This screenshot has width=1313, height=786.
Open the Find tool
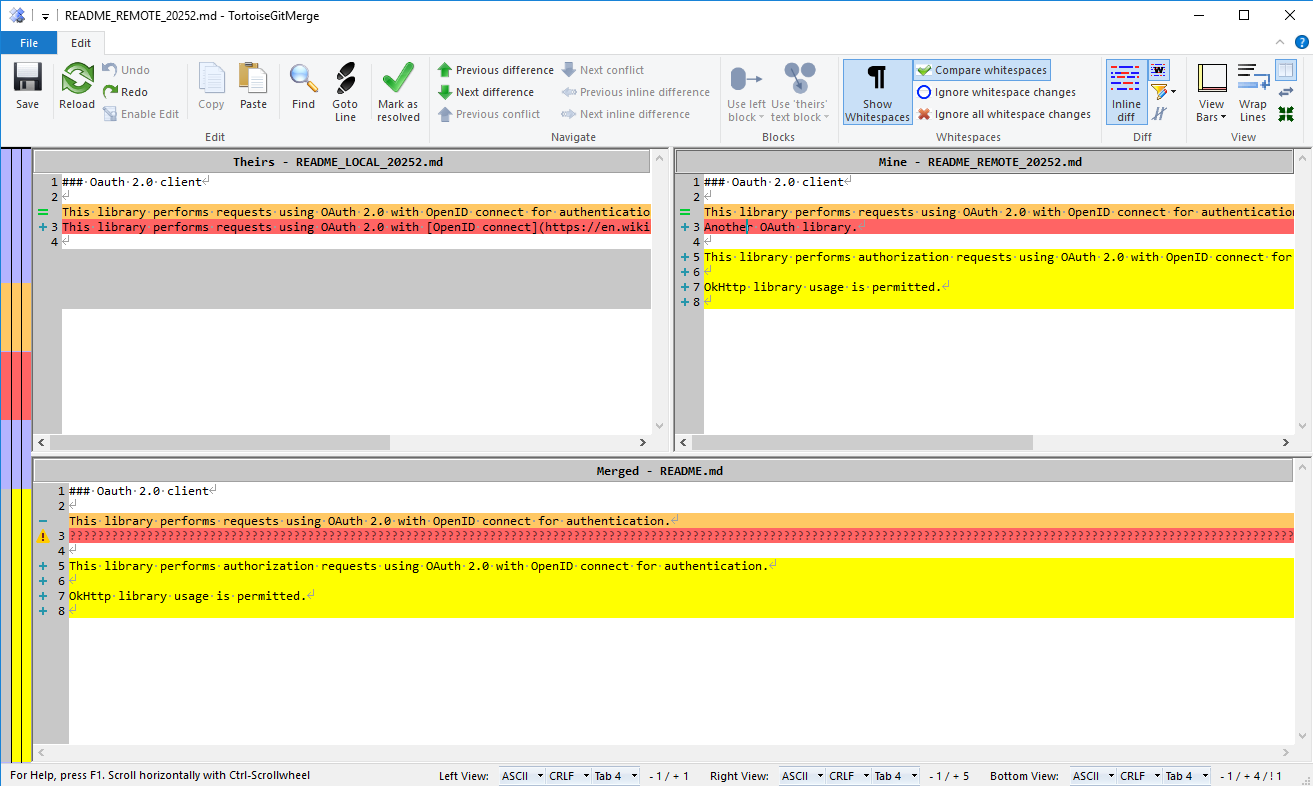pyautogui.click(x=303, y=86)
